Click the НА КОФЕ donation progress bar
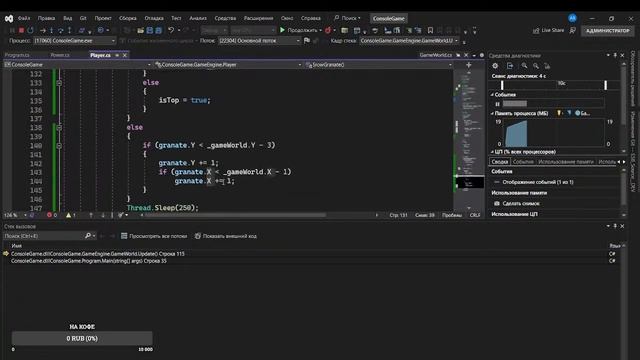This screenshot has width=640, height=360. [82, 338]
